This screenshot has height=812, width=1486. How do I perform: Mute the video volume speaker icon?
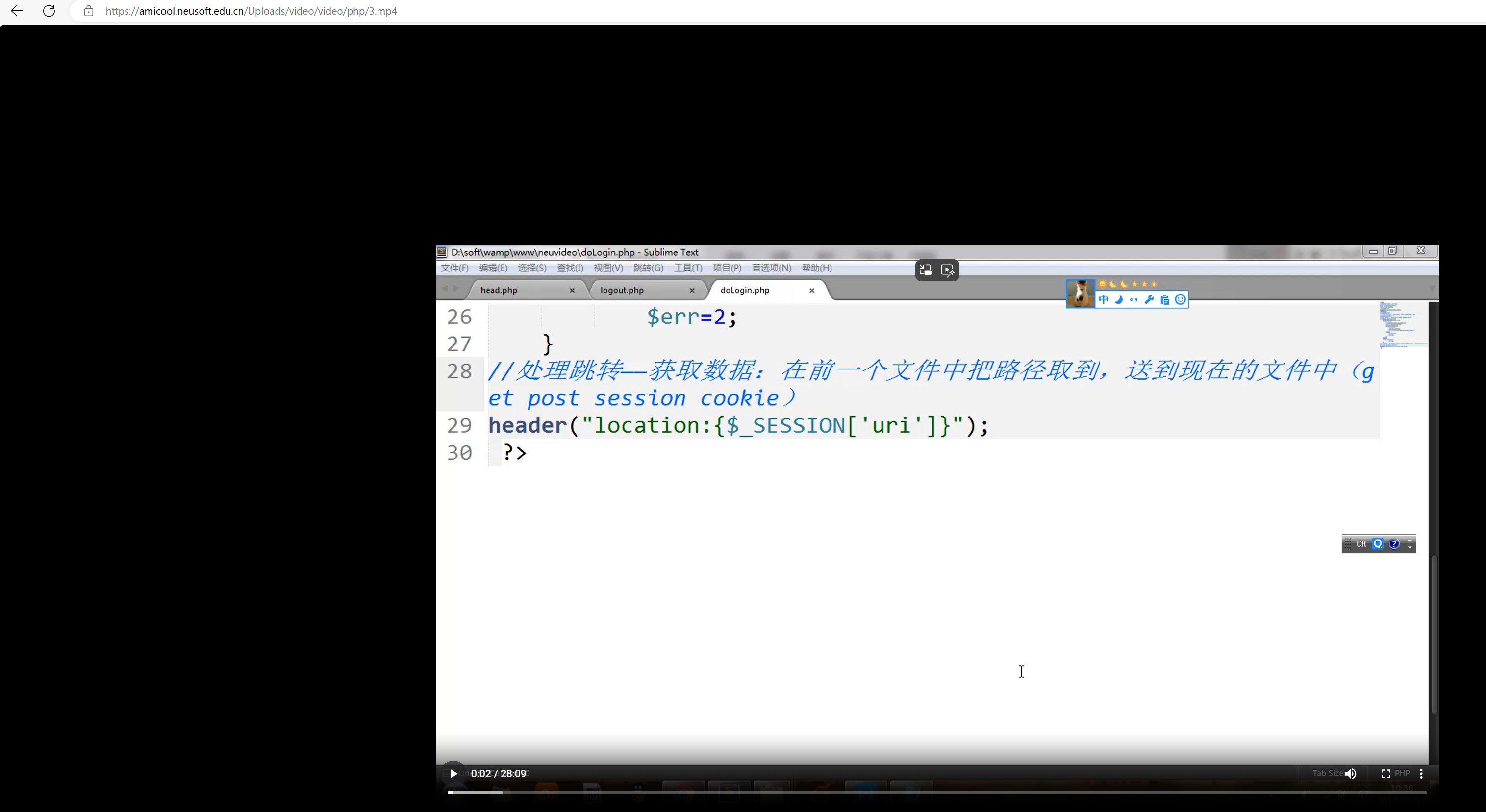pos(1350,773)
